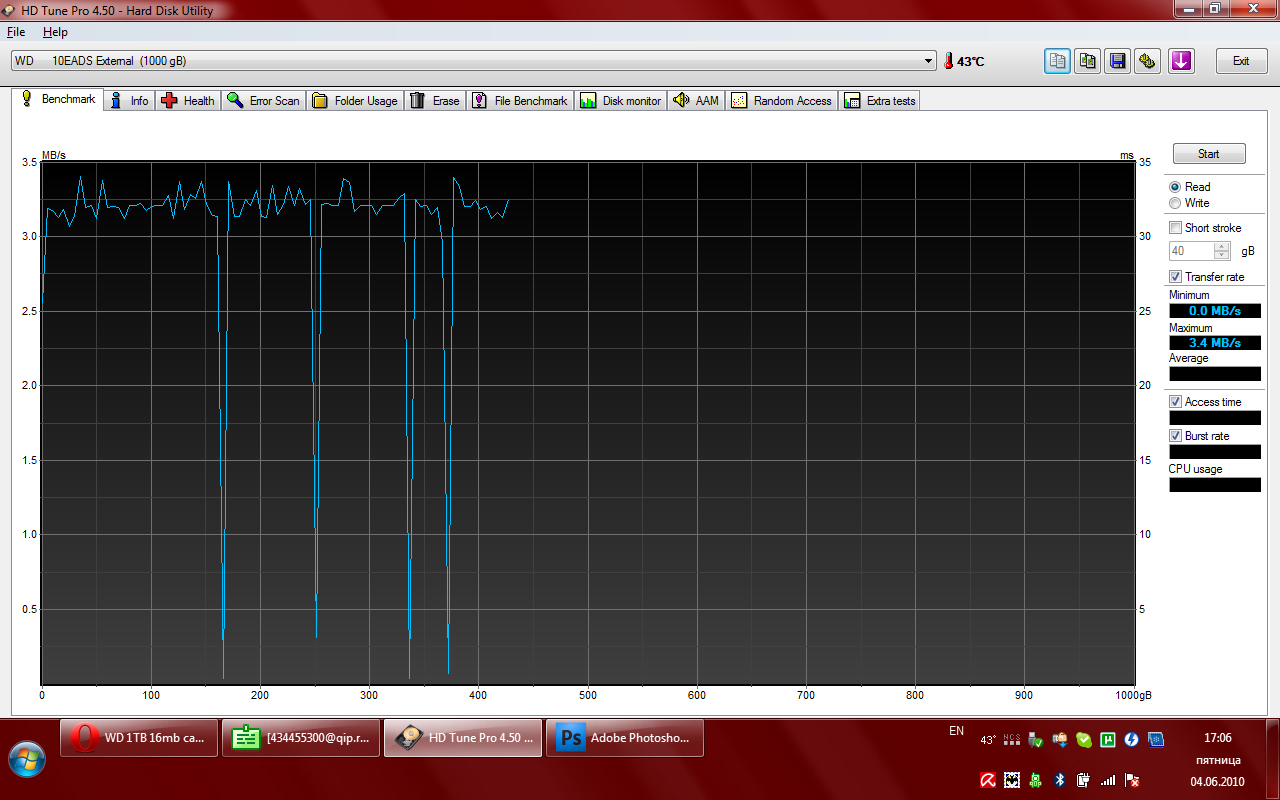Select the Read radio button
The height and width of the screenshot is (800, 1280).
point(1175,187)
